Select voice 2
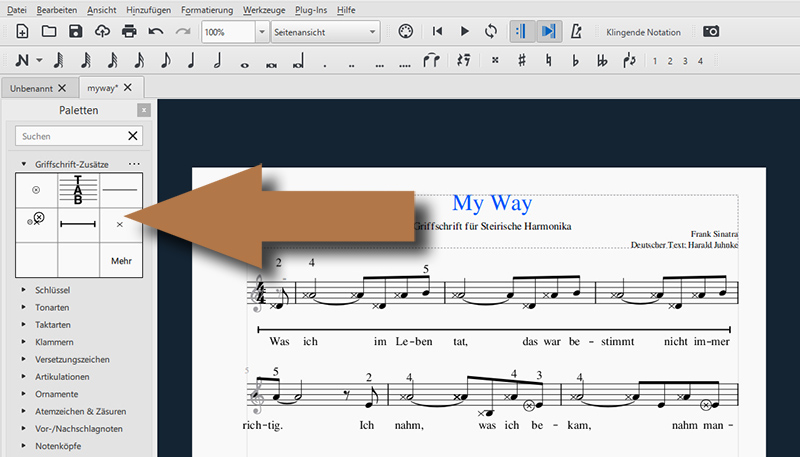This screenshot has height=457, width=800. (670, 61)
